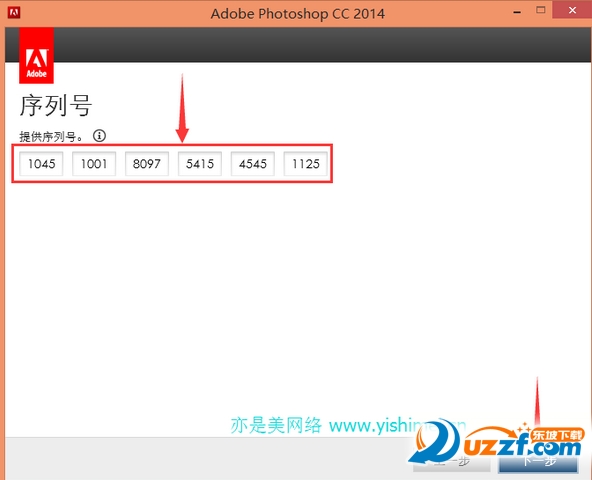Select serial field containing 1001

(x=94, y=164)
